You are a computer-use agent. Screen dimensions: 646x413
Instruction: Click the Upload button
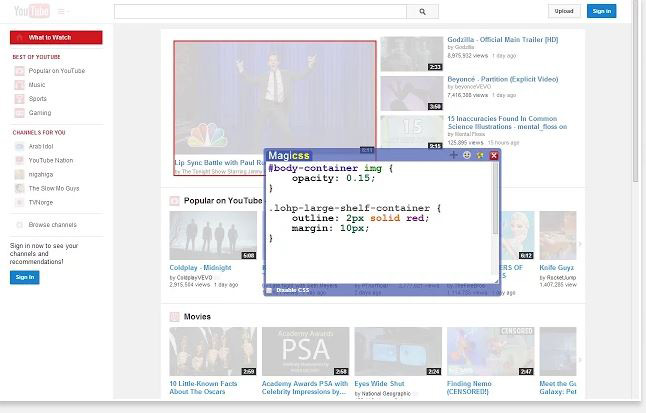tap(564, 11)
